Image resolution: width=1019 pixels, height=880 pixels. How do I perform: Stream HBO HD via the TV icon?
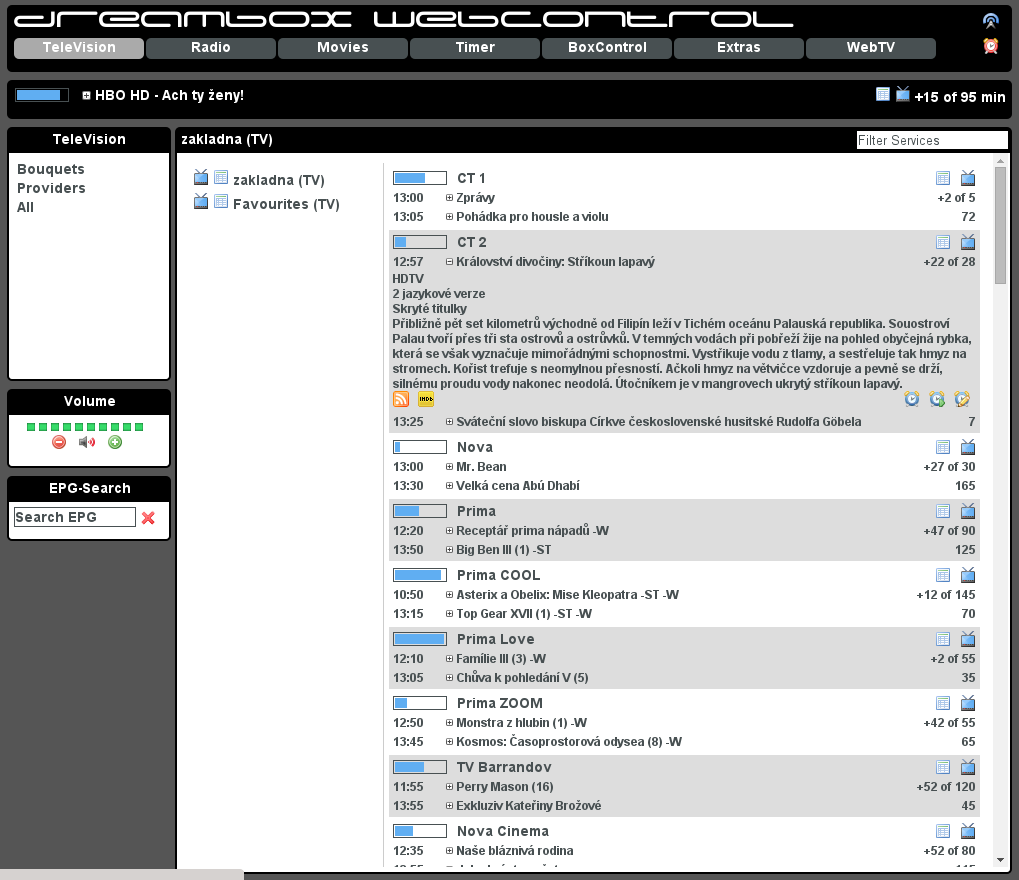click(x=903, y=95)
